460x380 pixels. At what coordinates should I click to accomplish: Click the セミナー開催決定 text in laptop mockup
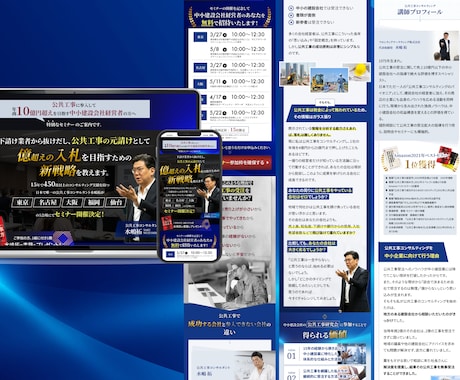click(79, 214)
